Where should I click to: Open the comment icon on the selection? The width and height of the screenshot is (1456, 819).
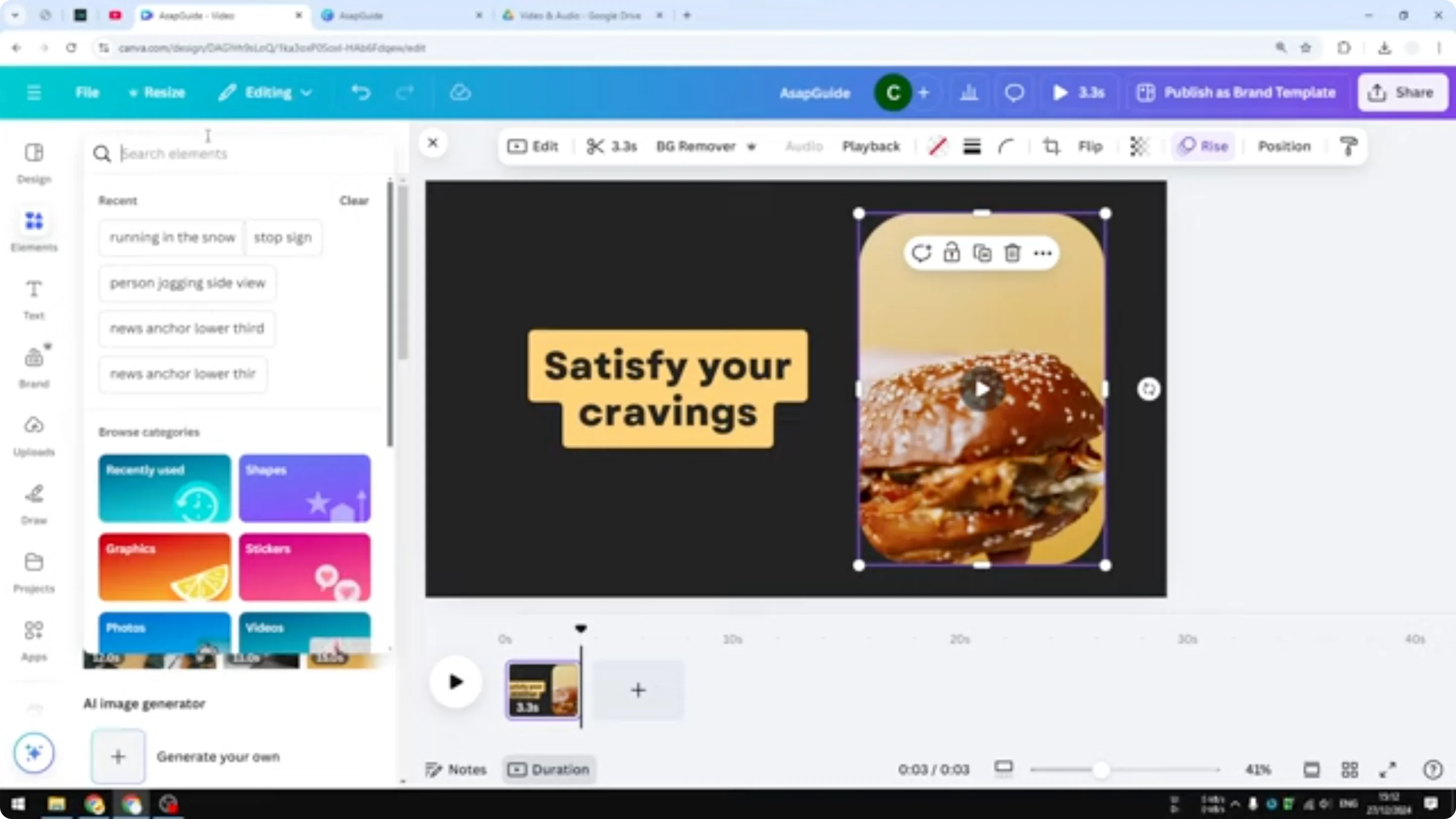tap(922, 253)
